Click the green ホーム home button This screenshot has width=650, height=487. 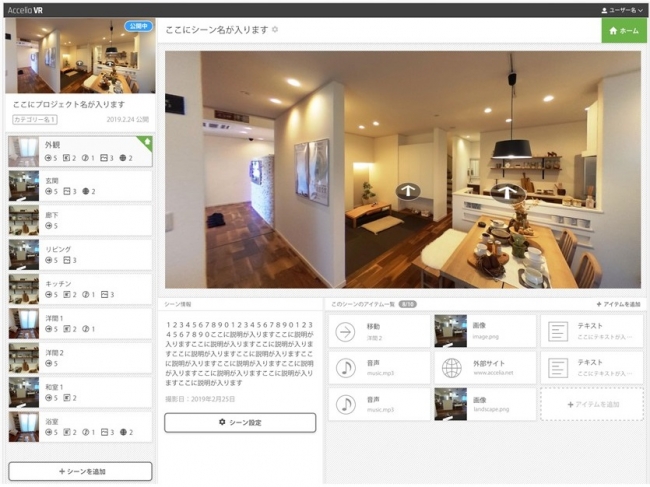tap(624, 31)
